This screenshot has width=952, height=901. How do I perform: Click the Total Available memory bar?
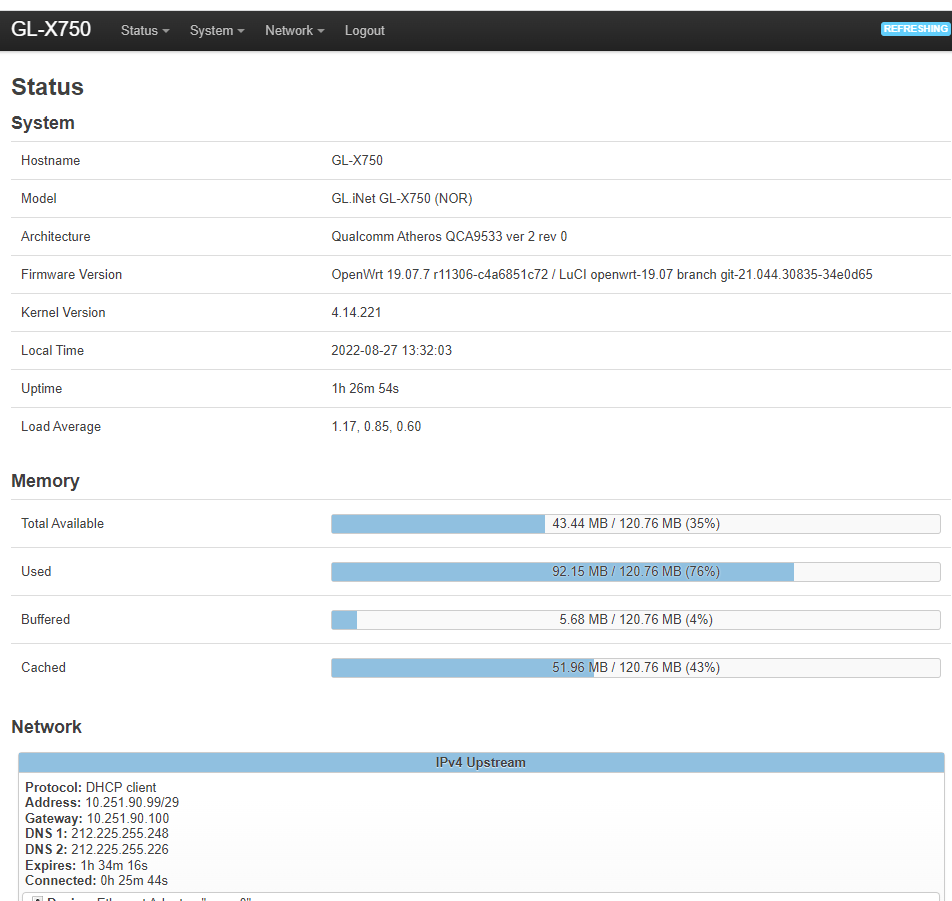coord(635,523)
